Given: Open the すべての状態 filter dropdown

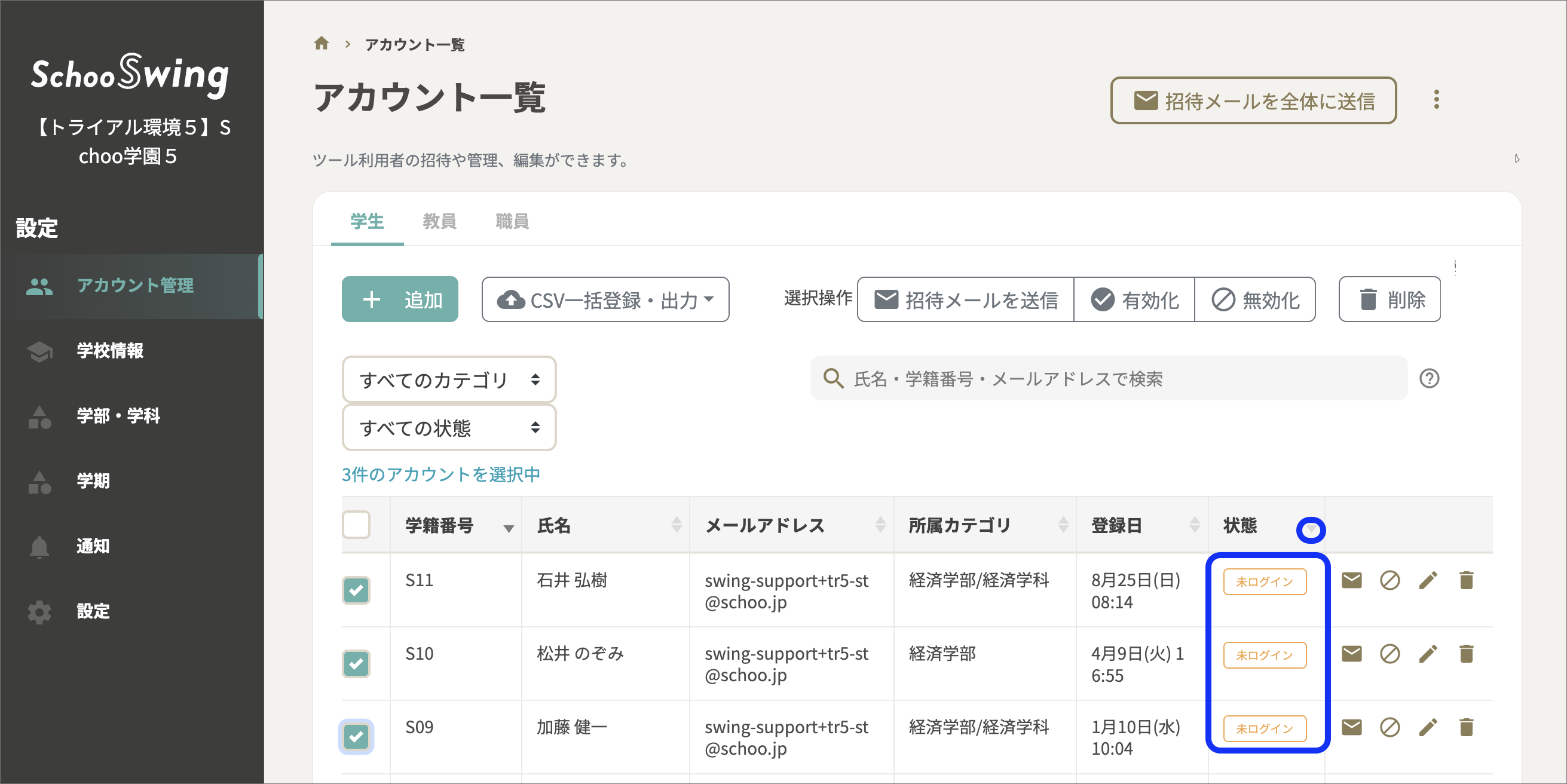Looking at the screenshot, I should pos(448,428).
